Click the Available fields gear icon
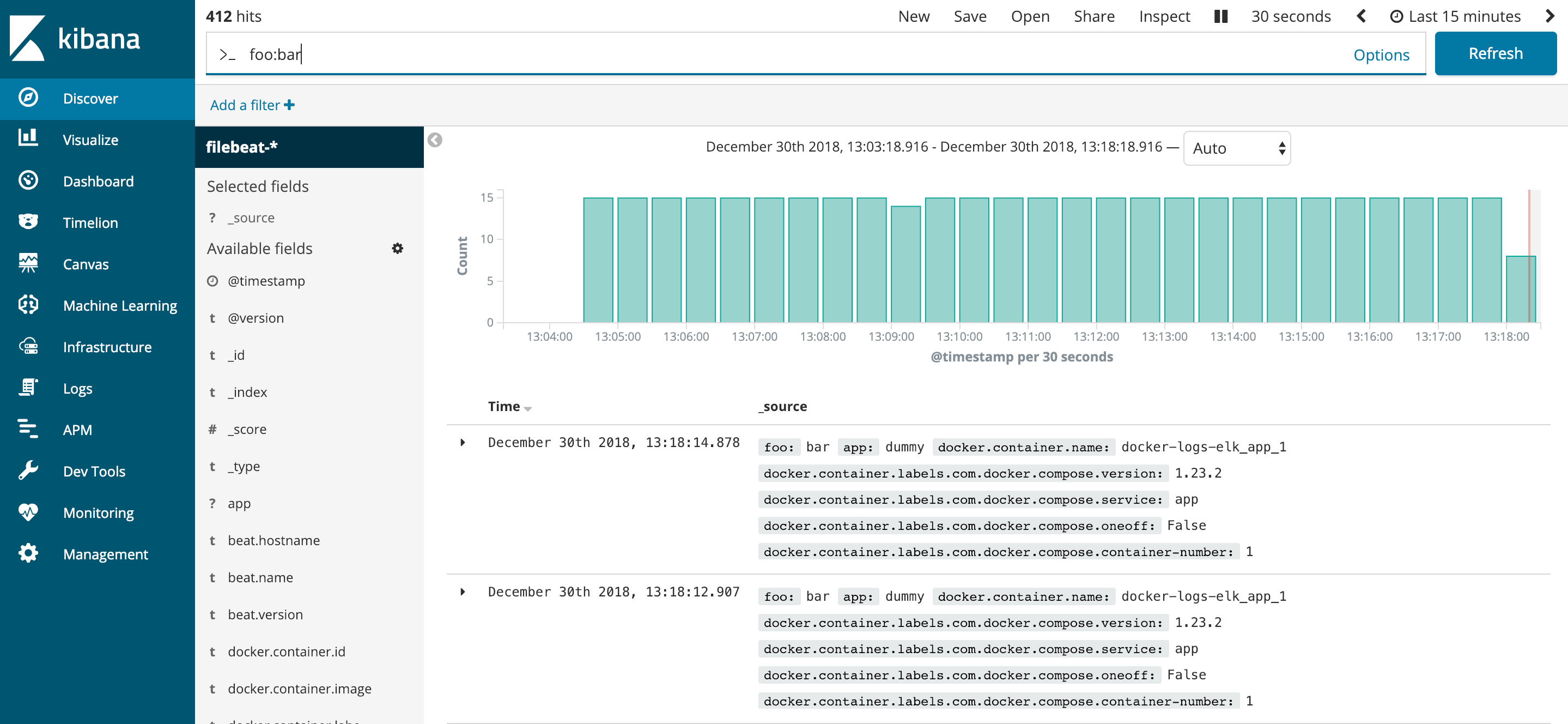 pyautogui.click(x=398, y=249)
